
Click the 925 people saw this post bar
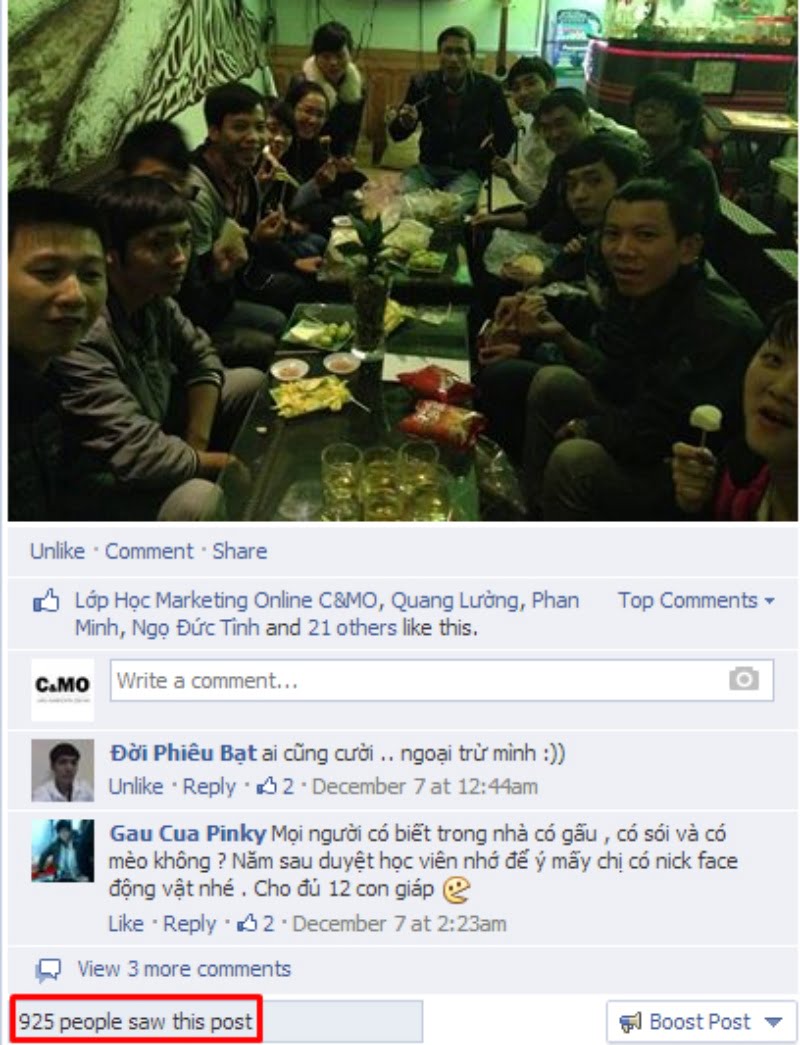(x=216, y=1021)
